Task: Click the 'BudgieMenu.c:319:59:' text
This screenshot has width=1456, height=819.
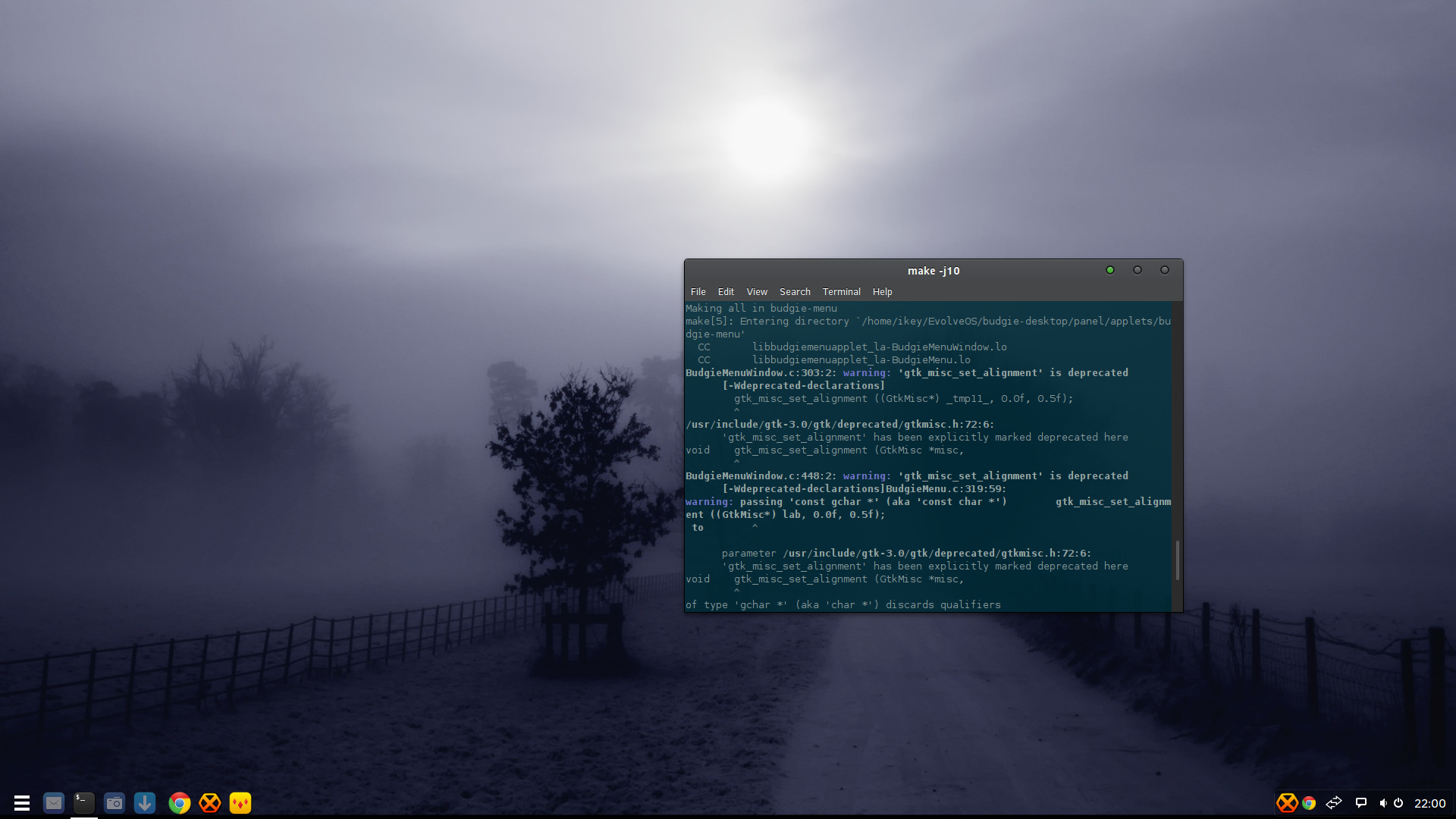Action: [x=946, y=488]
